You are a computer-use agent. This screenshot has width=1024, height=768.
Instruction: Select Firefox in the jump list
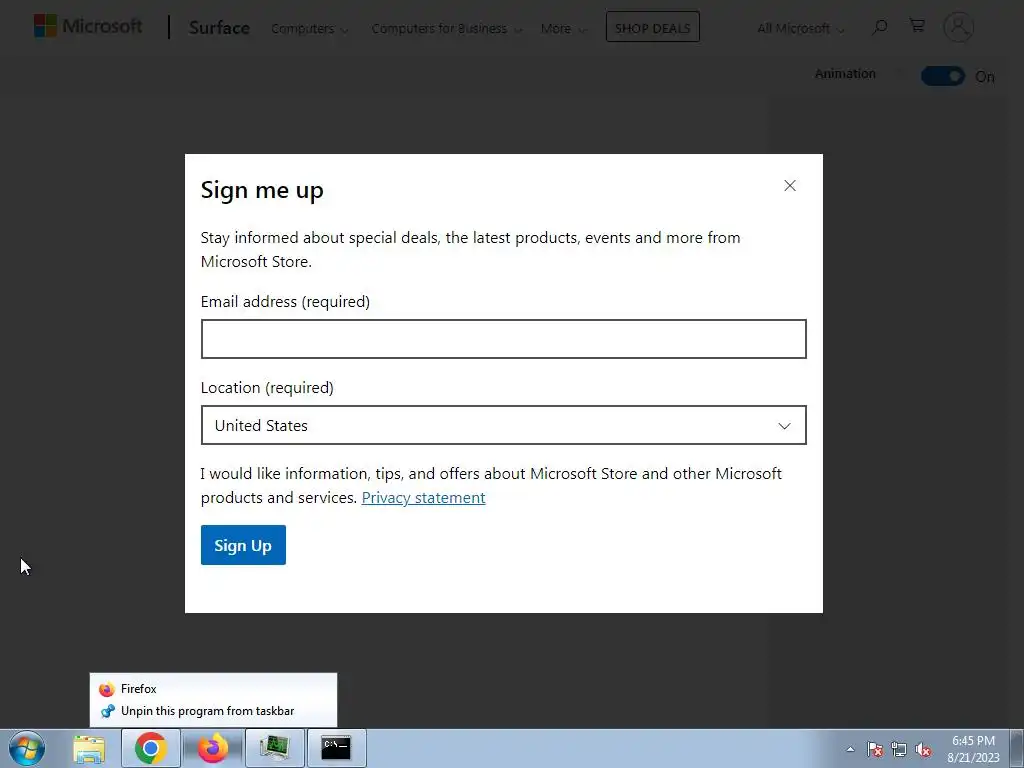click(x=213, y=689)
